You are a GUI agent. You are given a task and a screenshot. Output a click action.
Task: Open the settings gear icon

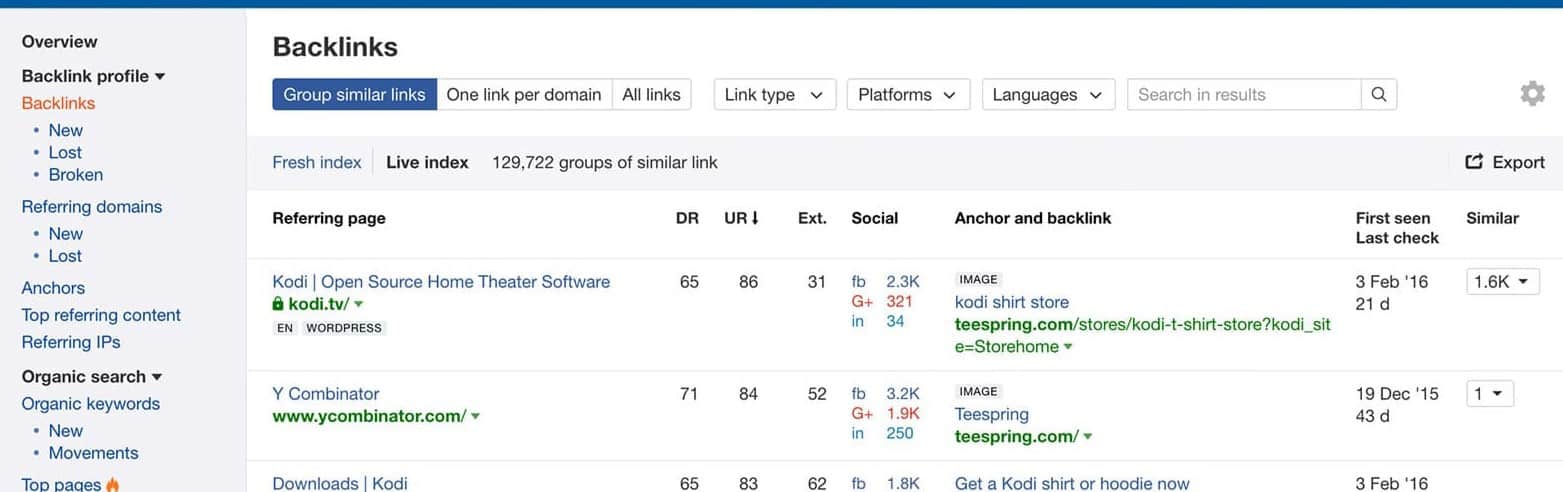click(x=1532, y=94)
